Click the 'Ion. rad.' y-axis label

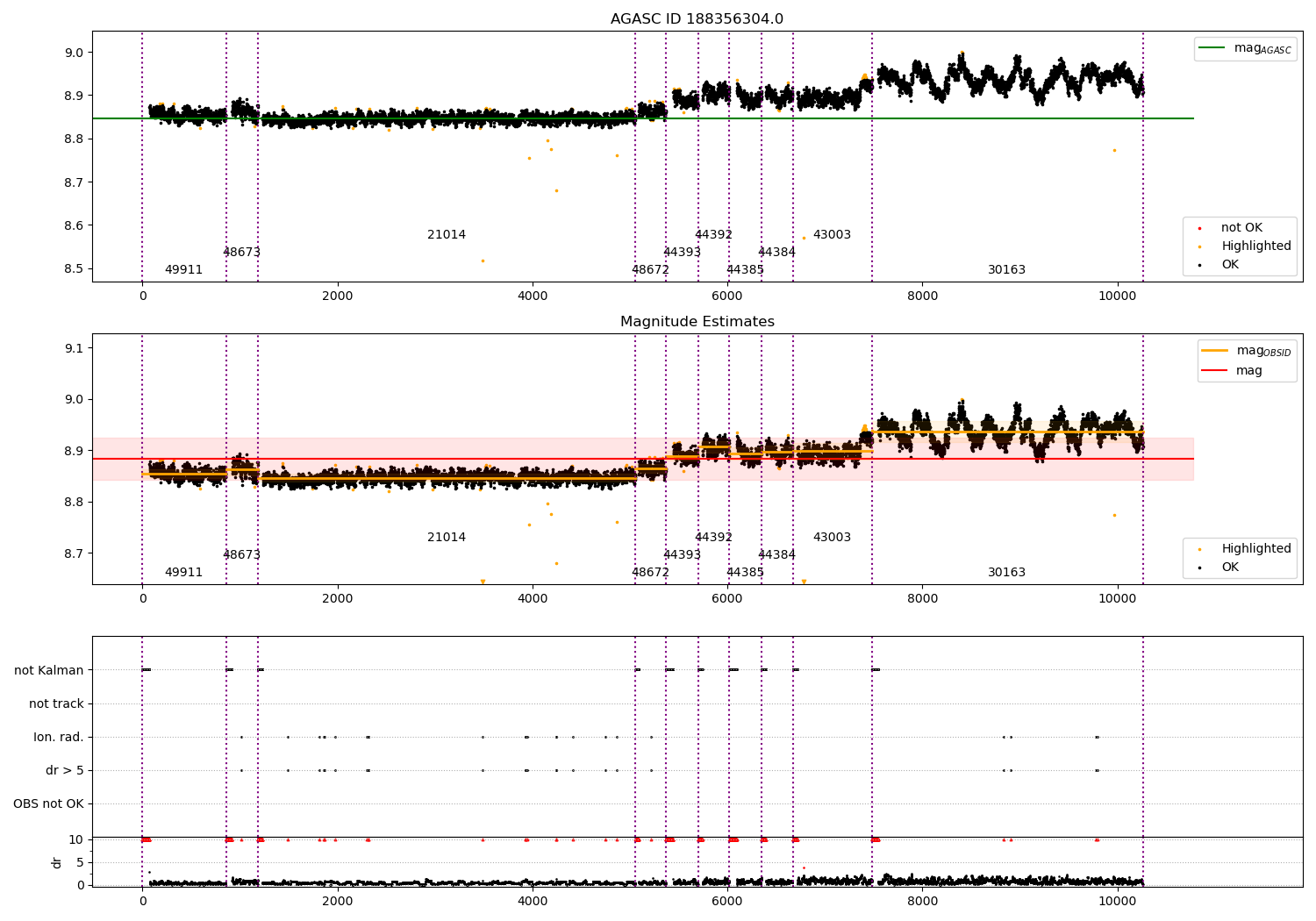click(59, 737)
